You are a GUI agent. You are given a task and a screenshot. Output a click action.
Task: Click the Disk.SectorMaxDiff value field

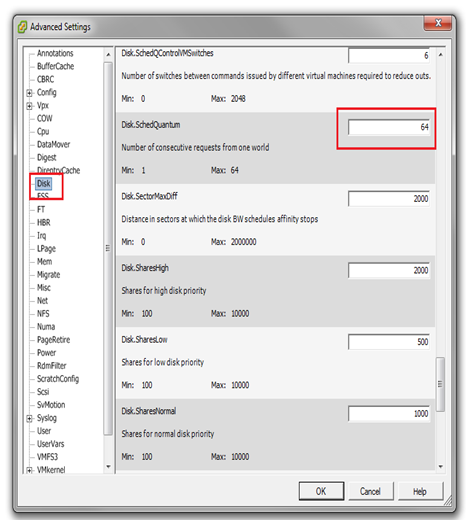click(x=389, y=199)
